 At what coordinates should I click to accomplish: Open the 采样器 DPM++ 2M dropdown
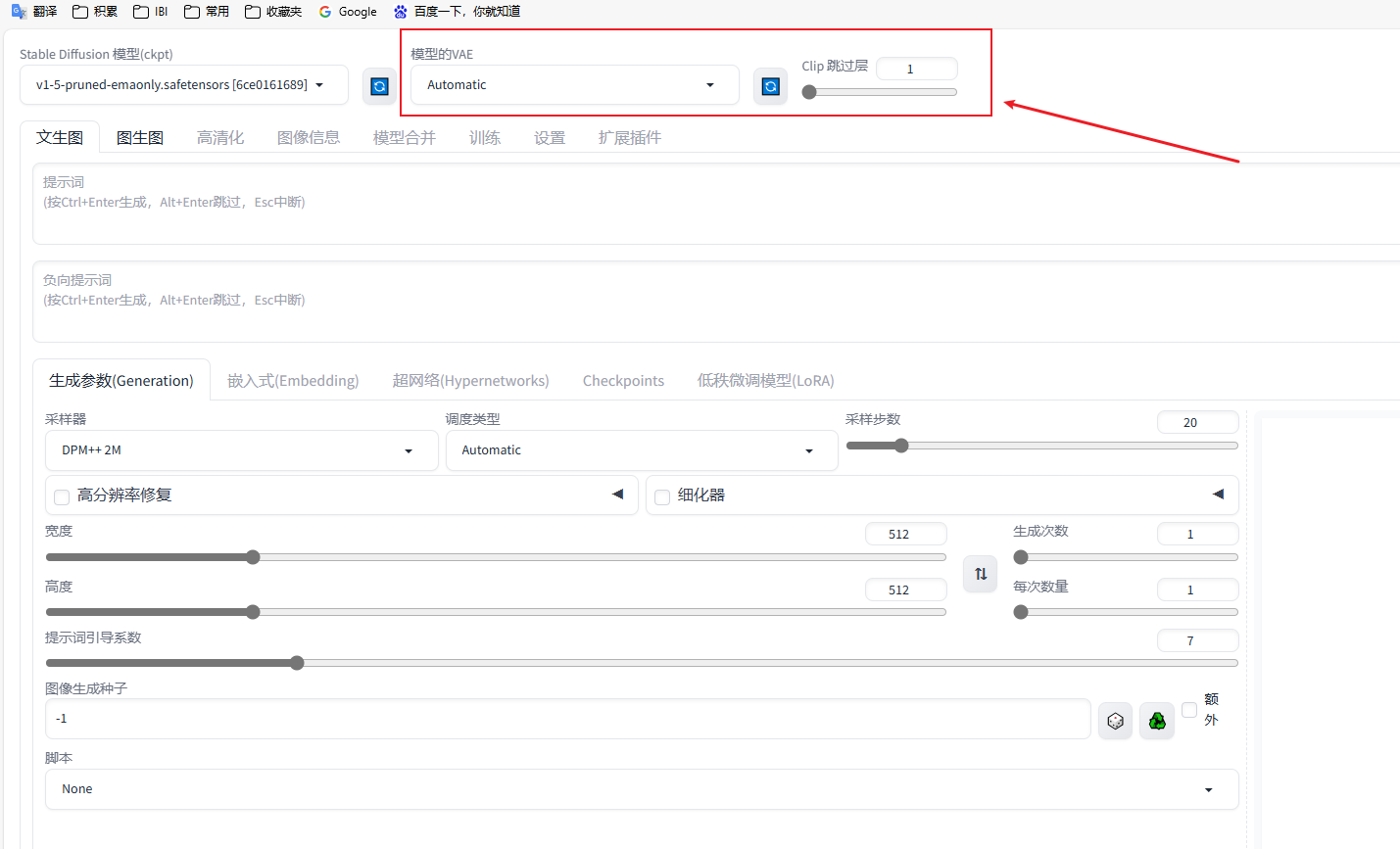(x=241, y=450)
